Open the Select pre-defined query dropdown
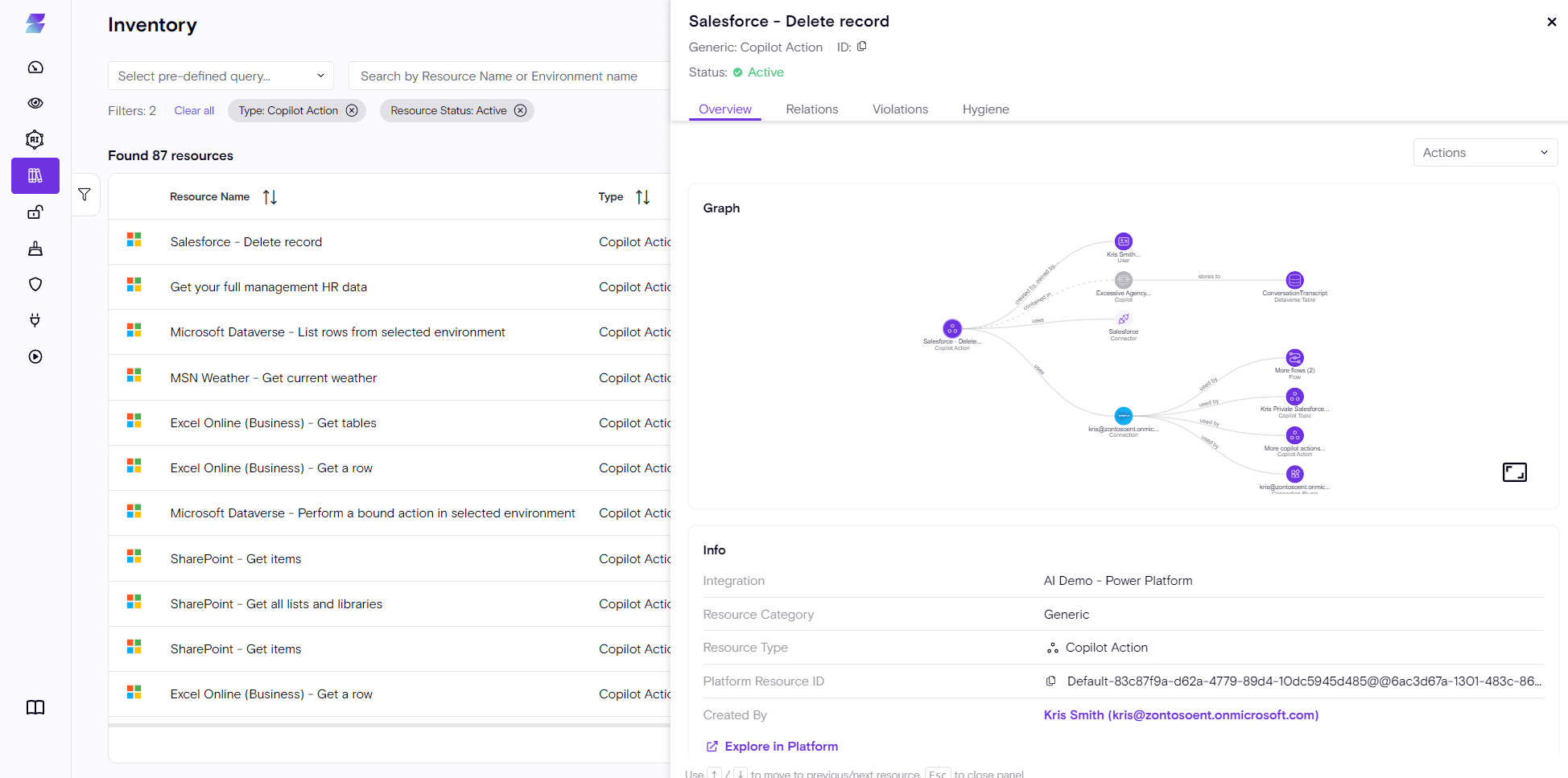 [x=221, y=76]
